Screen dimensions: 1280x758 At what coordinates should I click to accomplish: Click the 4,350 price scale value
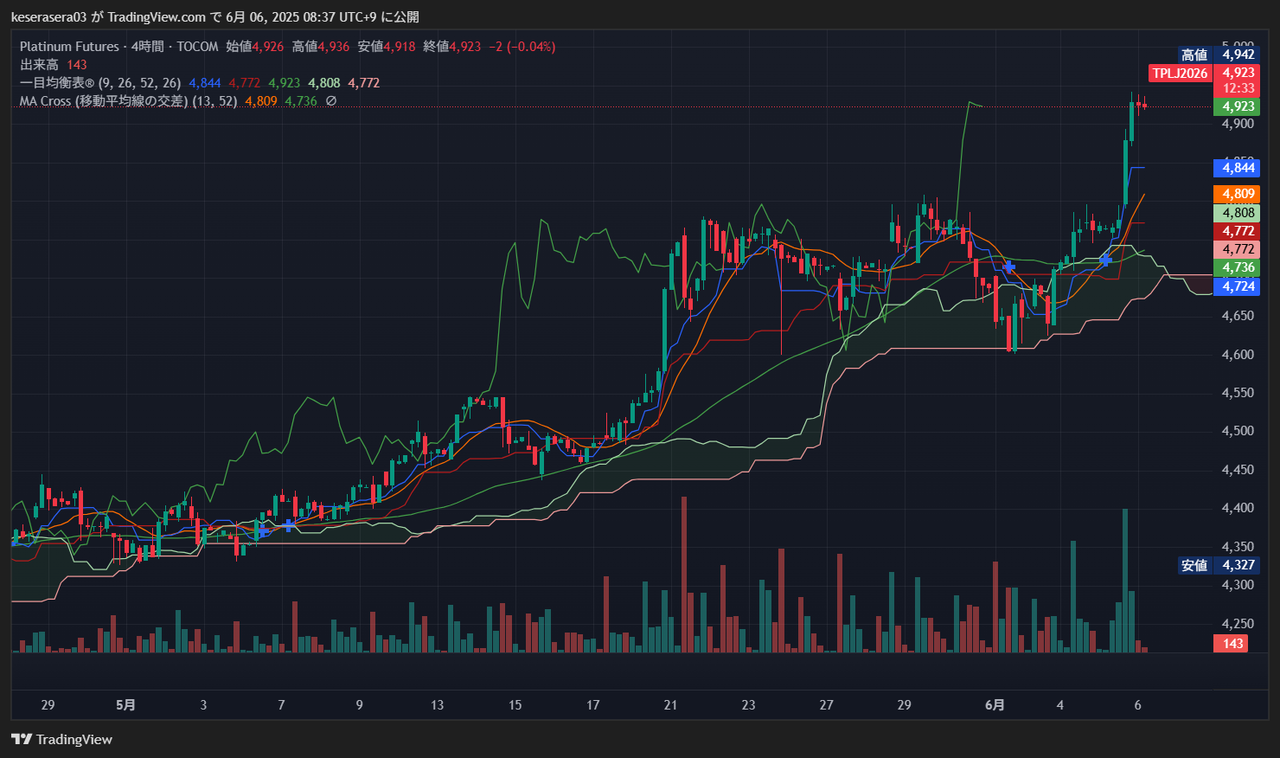click(1238, 547)
